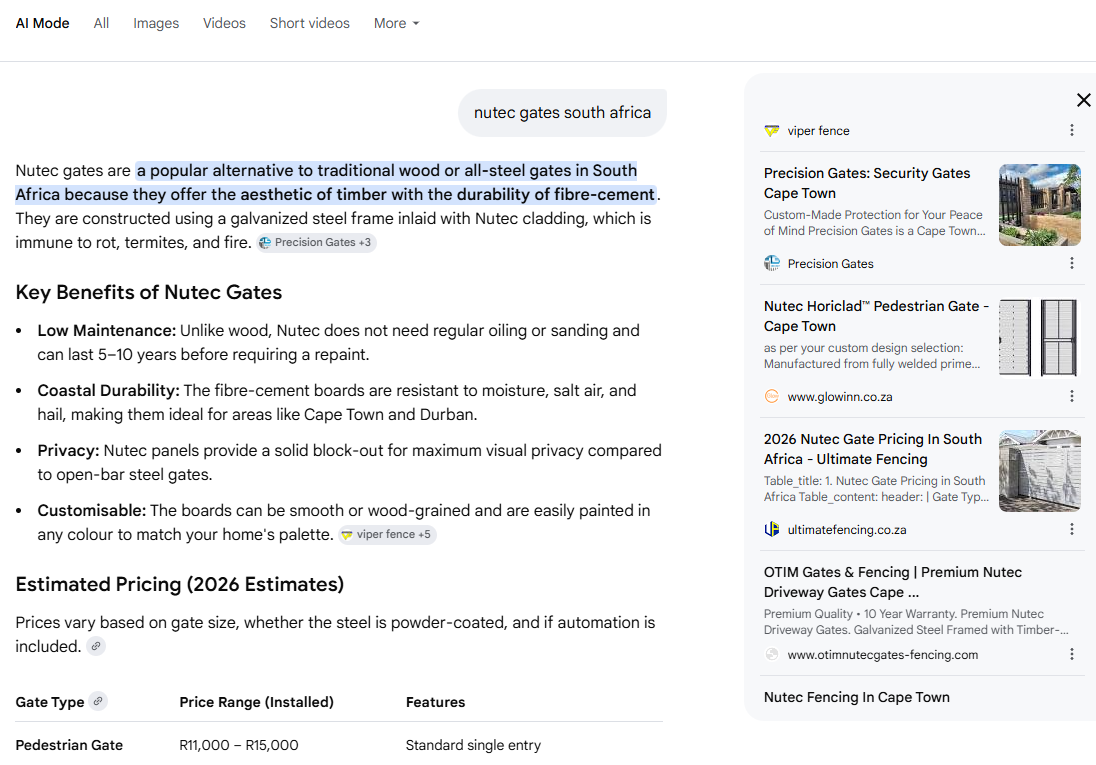
Task: Open the All results tab
Action: coord(101,23)
